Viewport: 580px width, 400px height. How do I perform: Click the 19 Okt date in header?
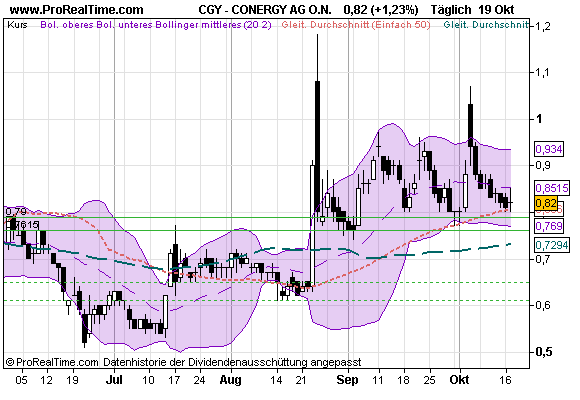[496, 10]
